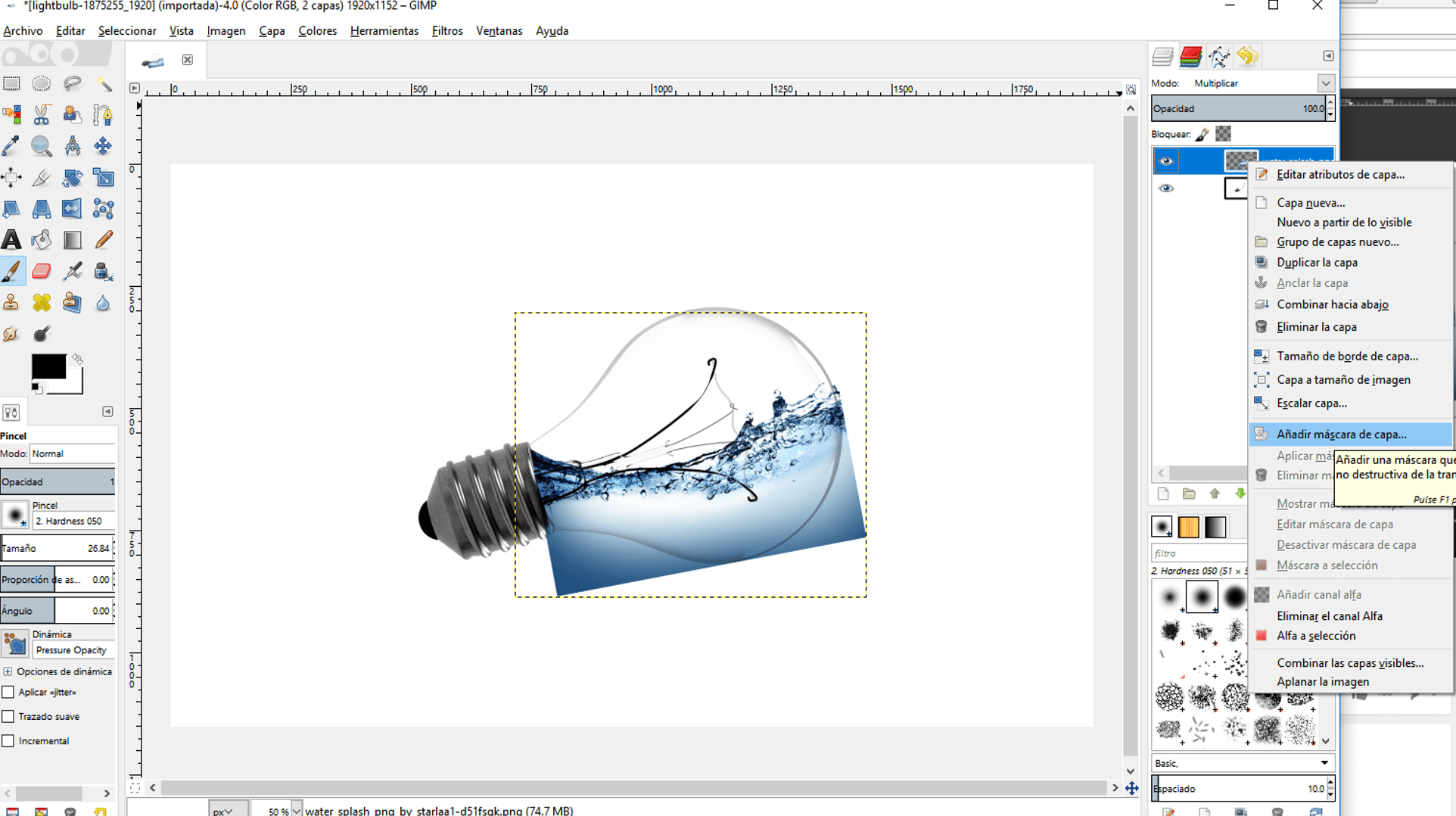Select the Fuzzy Select wand tool
The image size is (1456, 816).
pyautogui.click(x=104, y=83)
